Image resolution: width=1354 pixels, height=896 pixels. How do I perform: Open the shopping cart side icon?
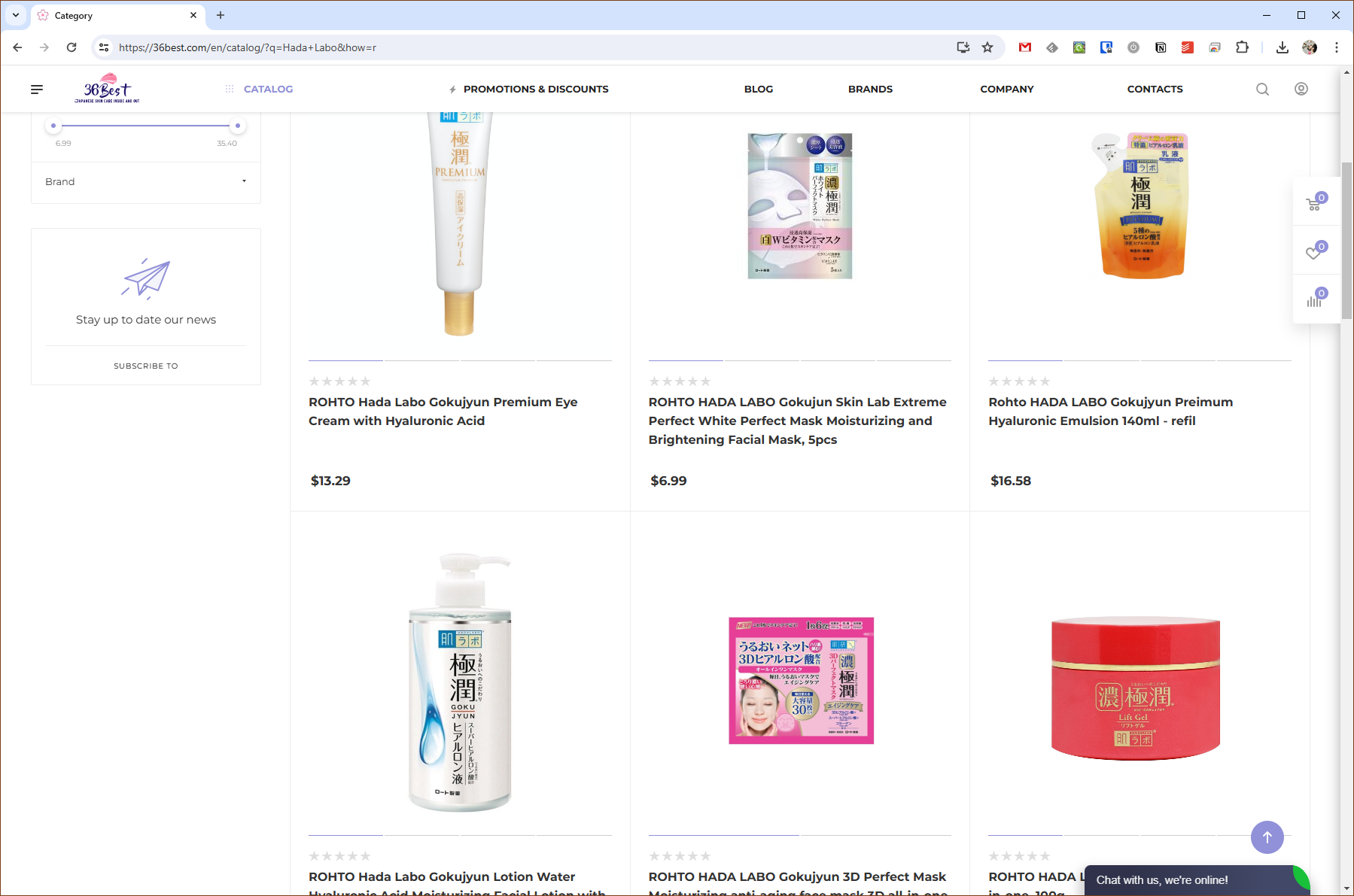click(x=1316, y=202)
